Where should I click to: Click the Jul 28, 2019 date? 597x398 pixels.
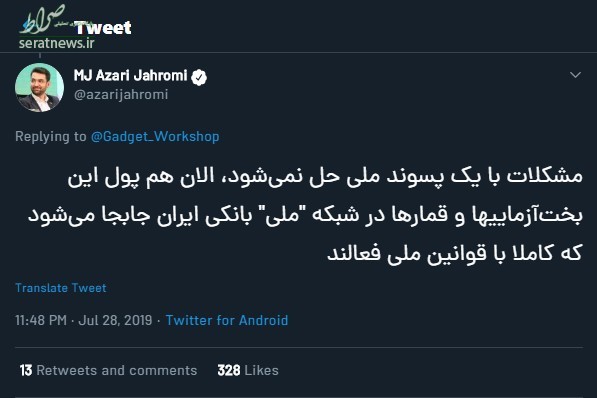(x=115, y=320)
